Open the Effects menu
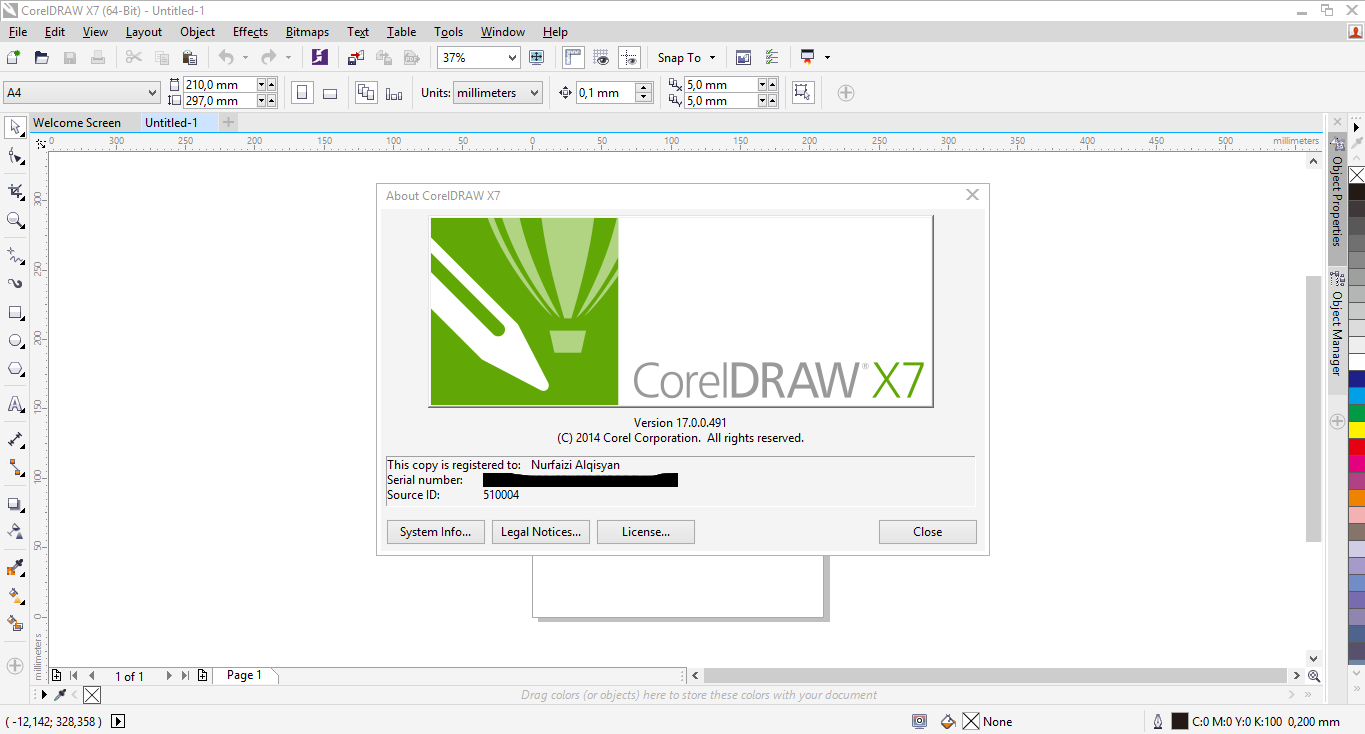 [250, 32]
